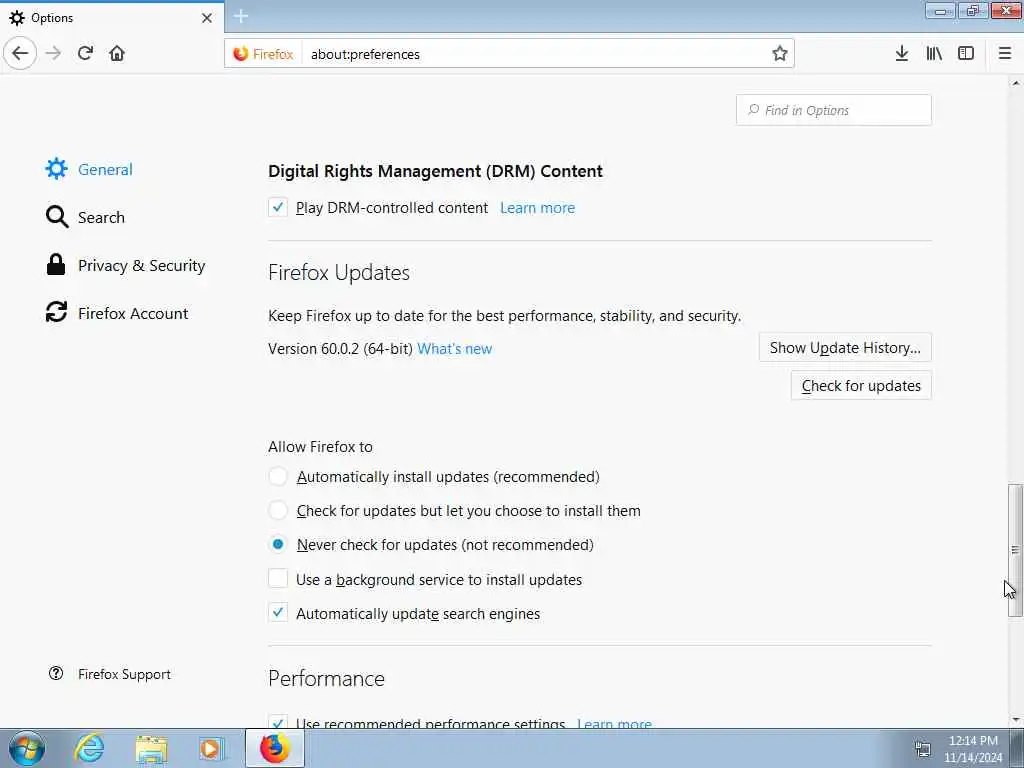The height and width of the screenshot is (768, 1024).
Task: Click the Privacy & Security lock icon
Action: 56,265
